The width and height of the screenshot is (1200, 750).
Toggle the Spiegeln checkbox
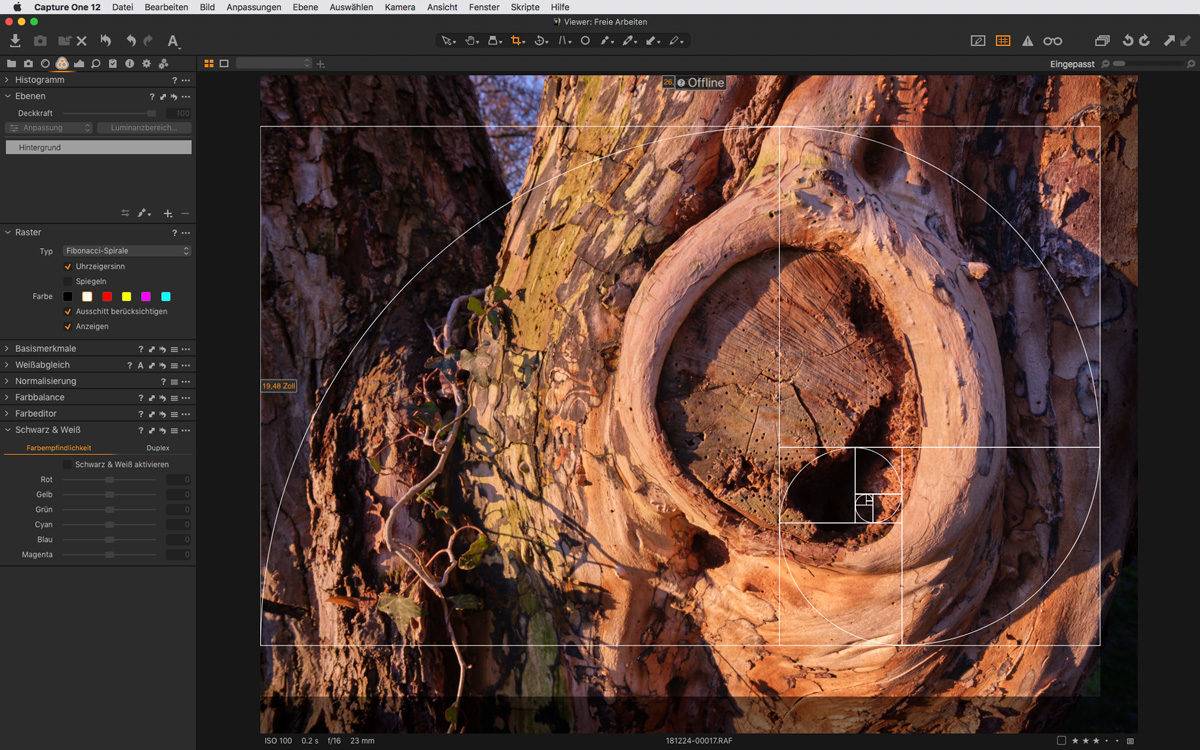68,282
